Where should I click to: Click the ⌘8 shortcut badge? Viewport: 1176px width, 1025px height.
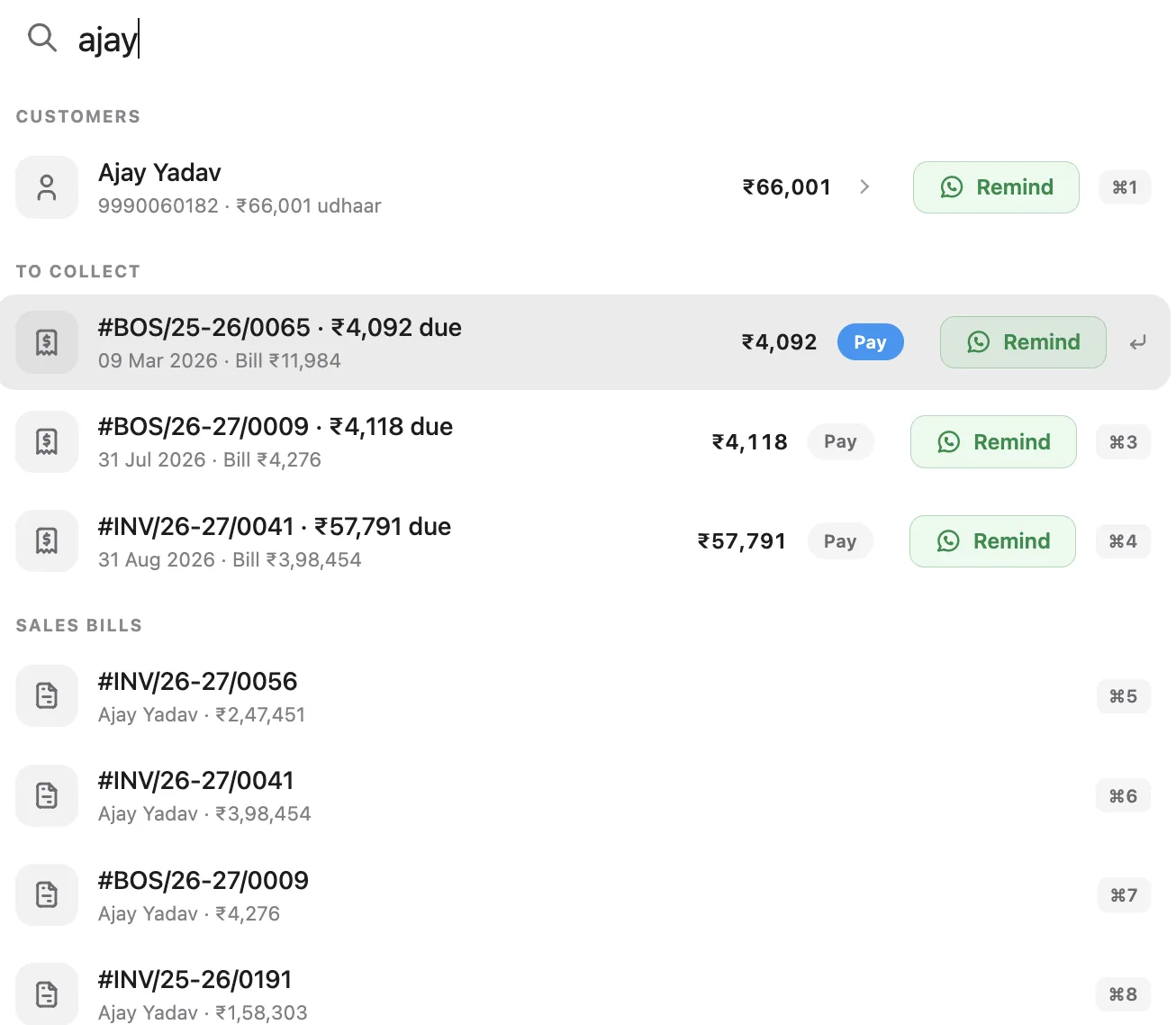[1124, 994]
